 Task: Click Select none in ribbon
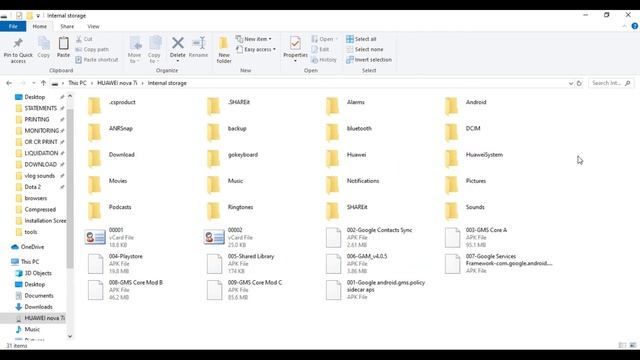point(364,49)
